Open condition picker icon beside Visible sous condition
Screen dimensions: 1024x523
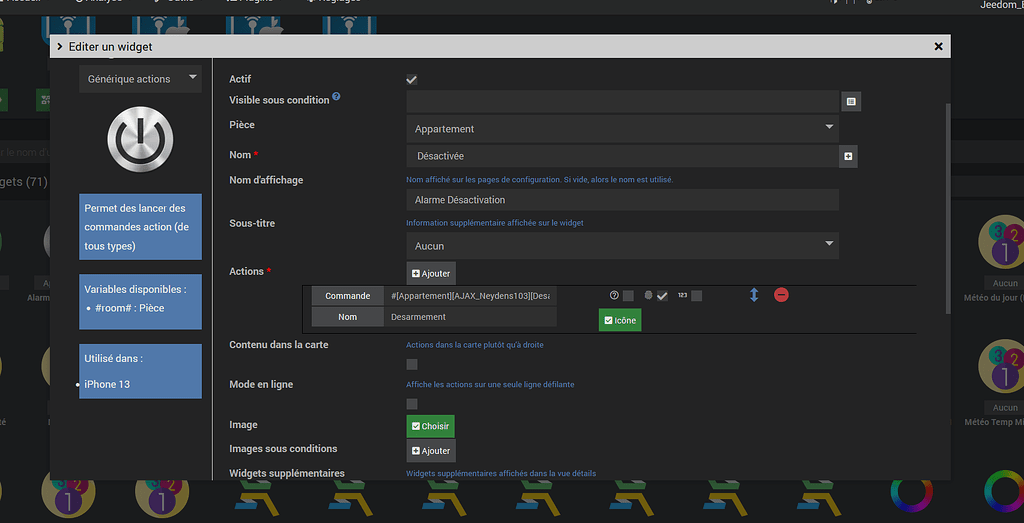(x=851, y=101)
